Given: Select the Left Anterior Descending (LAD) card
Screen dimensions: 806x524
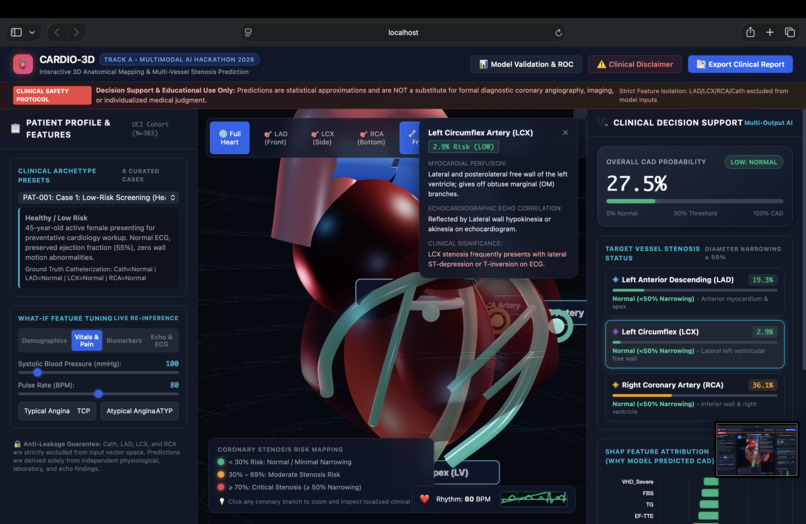Looking at the screenshot, I should tap(694, 292).
